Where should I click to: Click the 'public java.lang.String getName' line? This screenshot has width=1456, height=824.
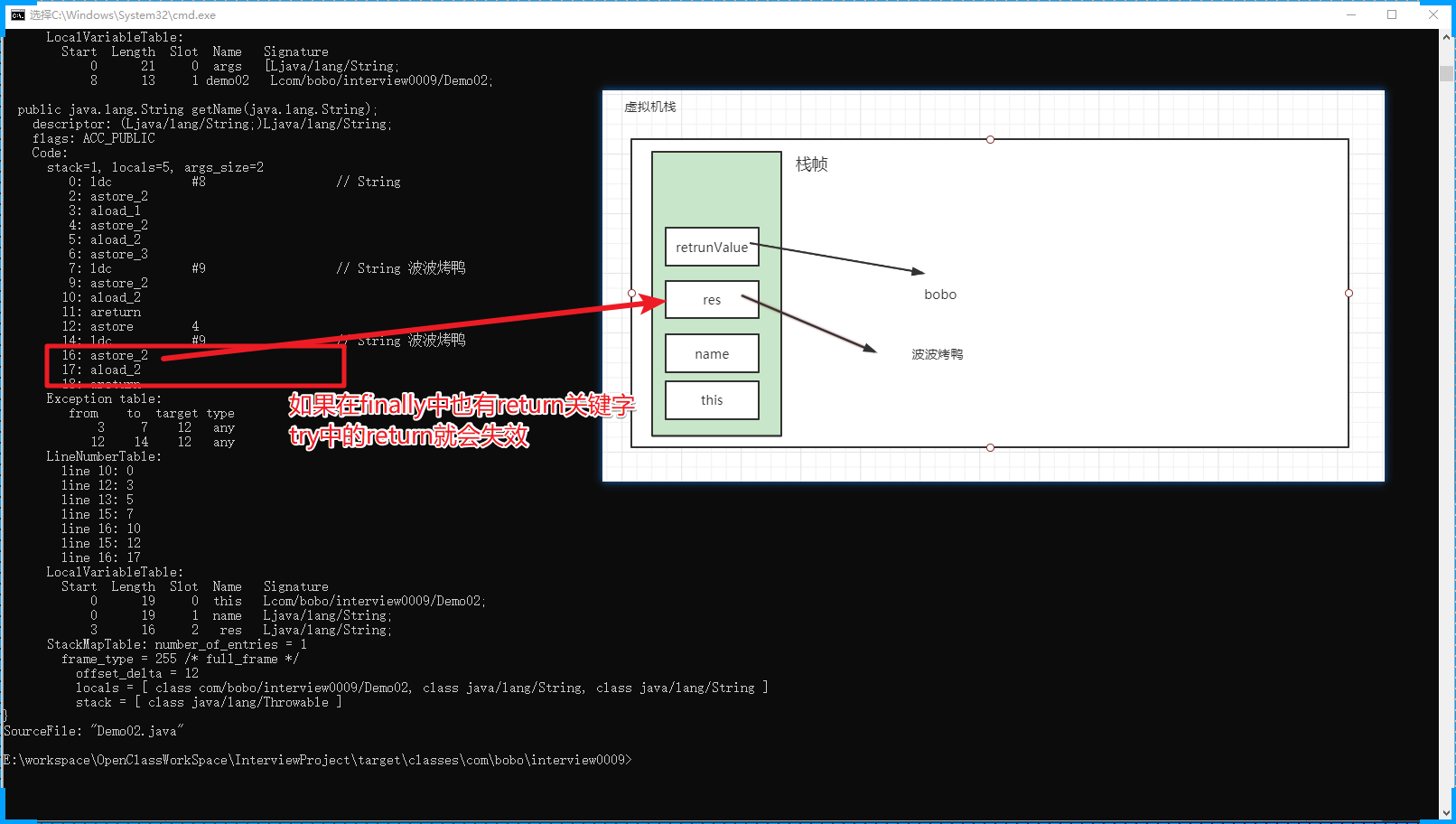coord(198,109)
